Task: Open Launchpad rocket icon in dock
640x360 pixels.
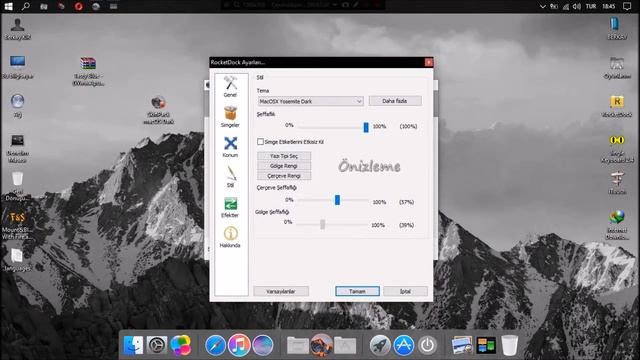Action: click(380, 345)
